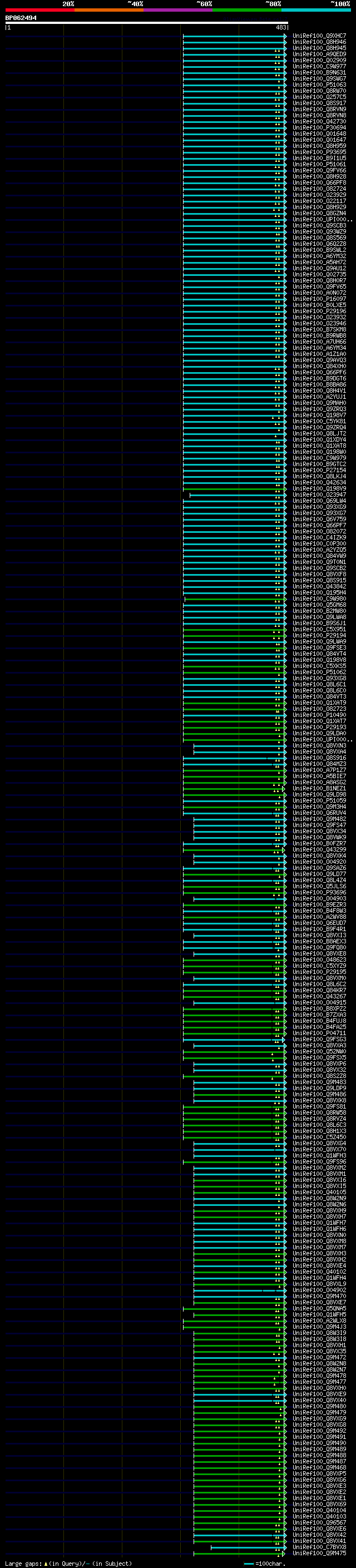Open UniRef100_Q9SCB3 hit entry

click(319, 225)
